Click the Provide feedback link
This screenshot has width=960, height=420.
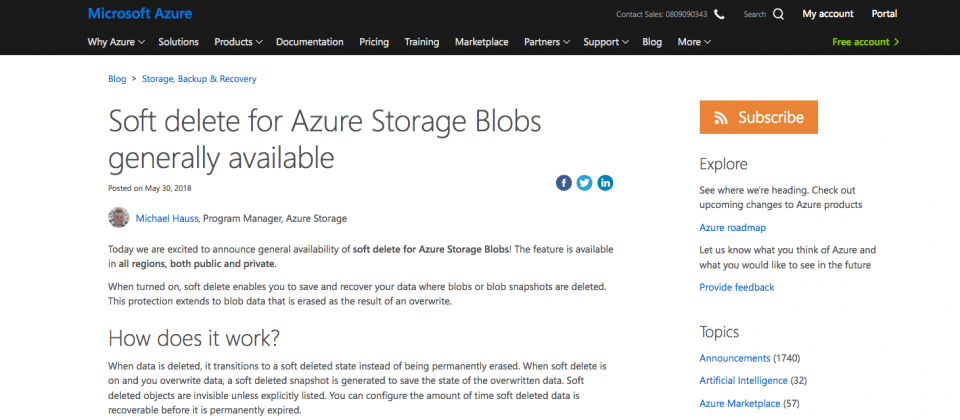point(736,287)
